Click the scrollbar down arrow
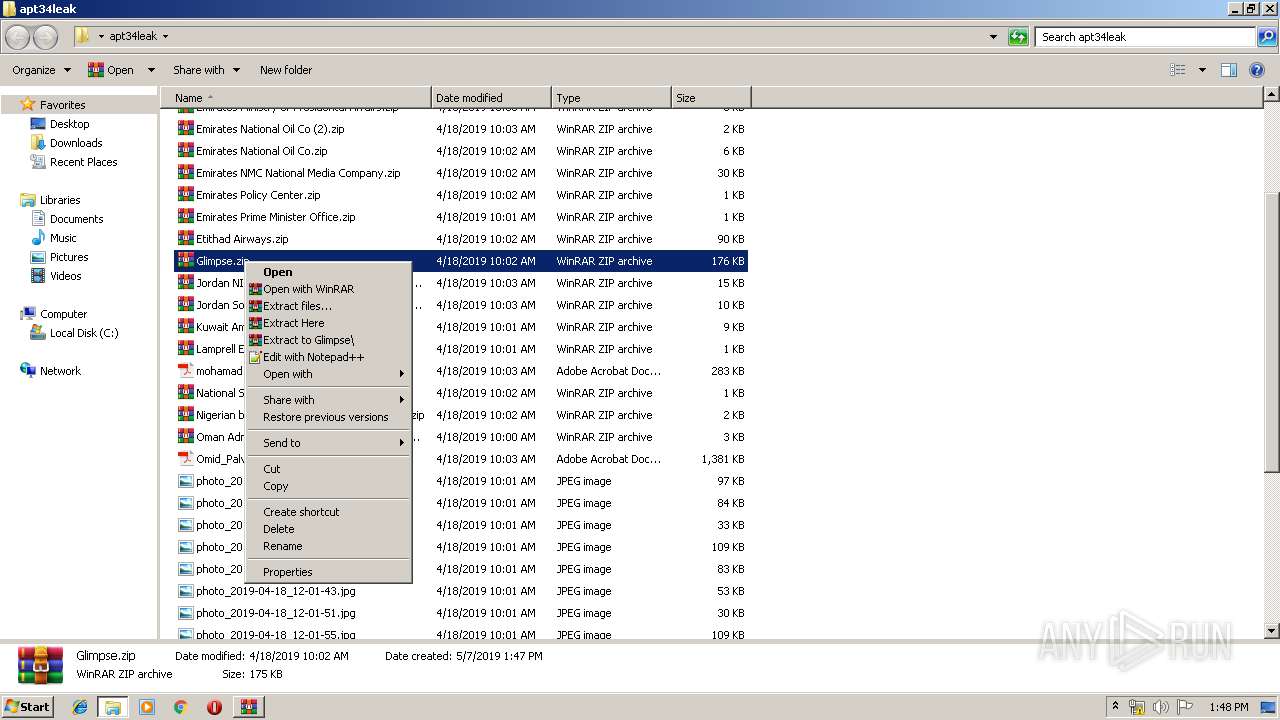This screenshot has width=1280, height=720. [1271, 631]
